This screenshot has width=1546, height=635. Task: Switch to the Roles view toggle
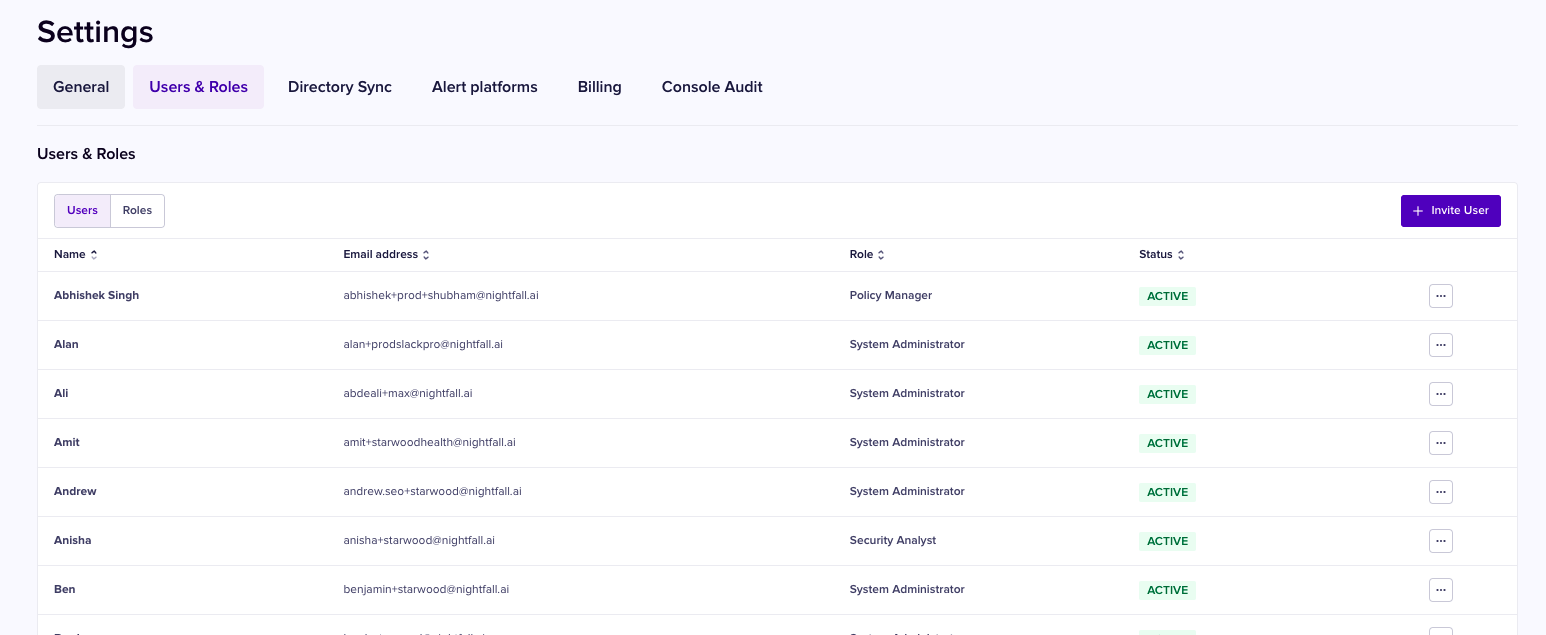pyautogui.click(x=137, y=211)
